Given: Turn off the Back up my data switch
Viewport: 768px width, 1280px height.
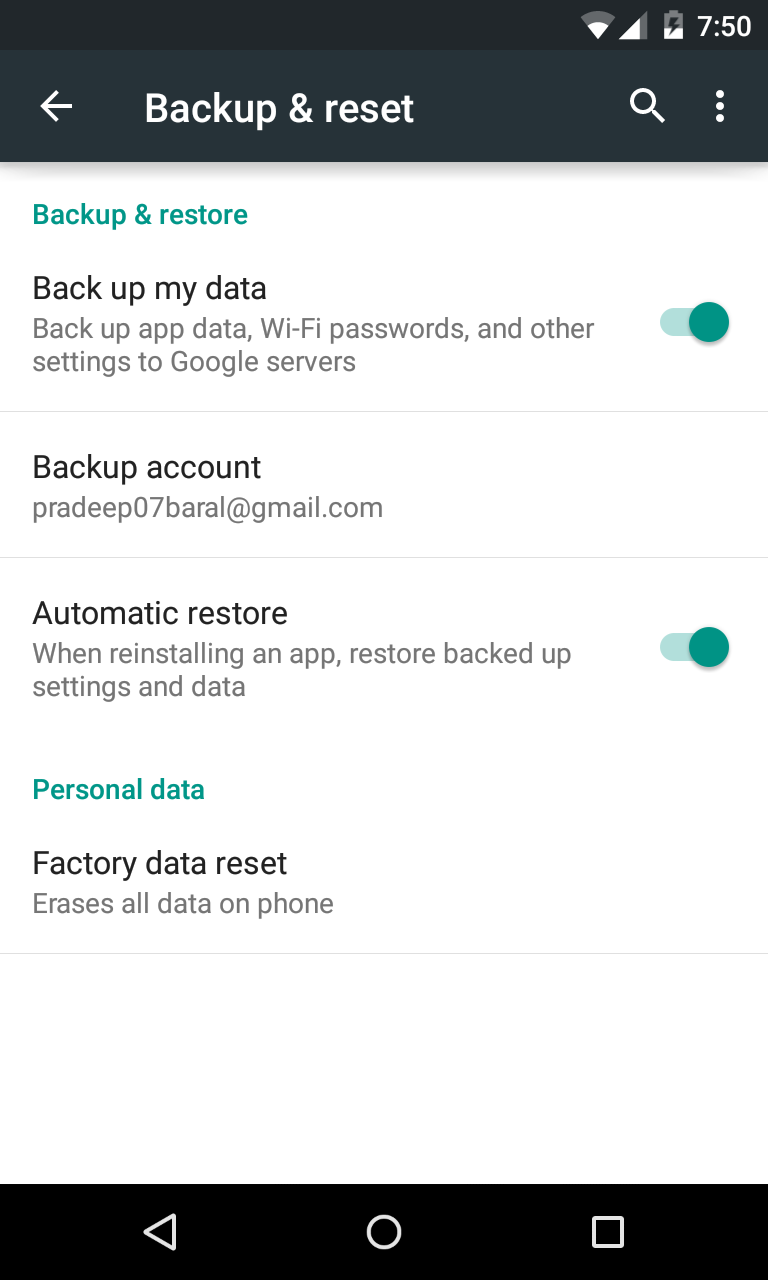Looking at the screenshot, I should 694,322.
